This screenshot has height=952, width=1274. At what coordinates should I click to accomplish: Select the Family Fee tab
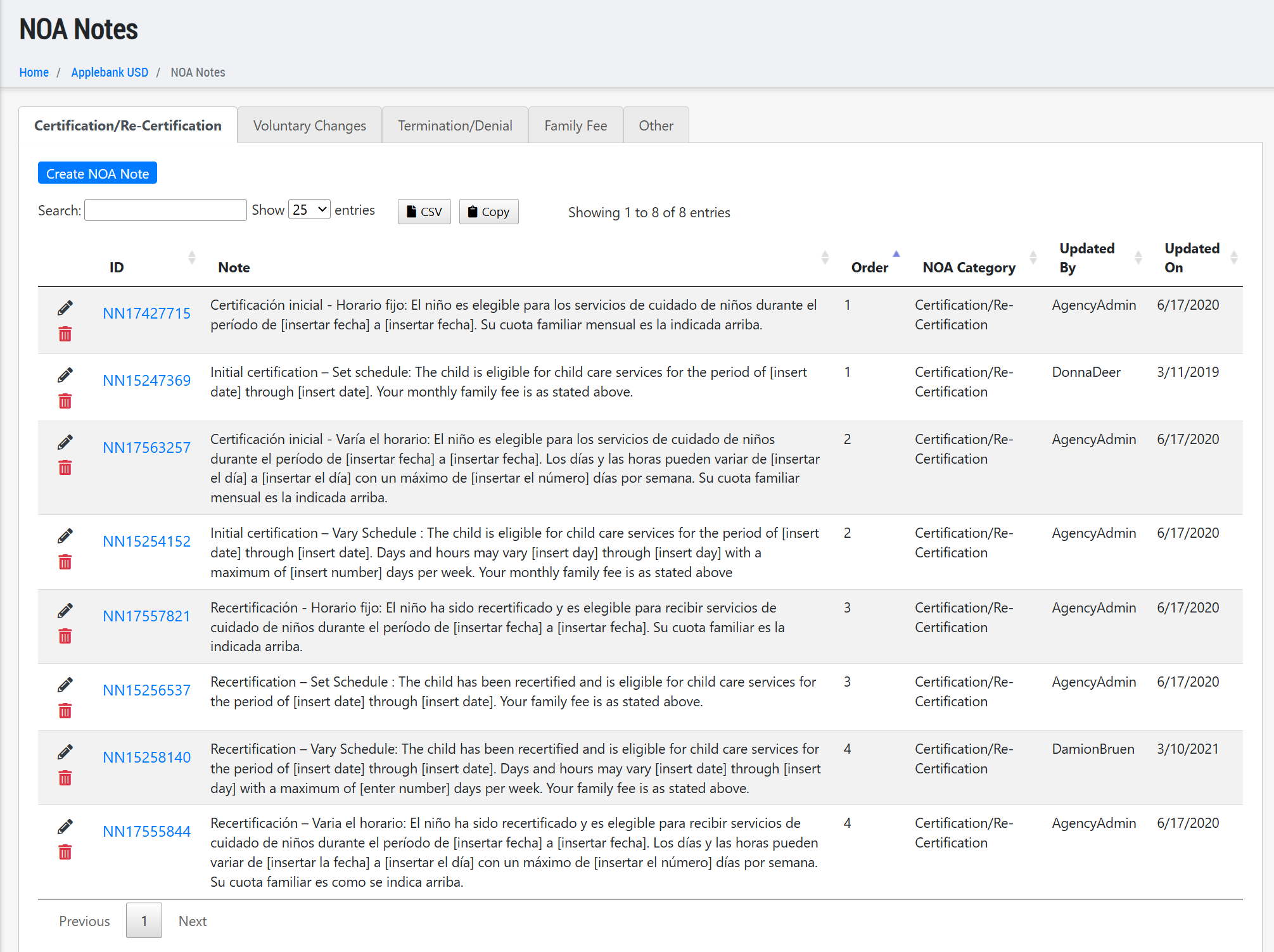click(575, 125)
